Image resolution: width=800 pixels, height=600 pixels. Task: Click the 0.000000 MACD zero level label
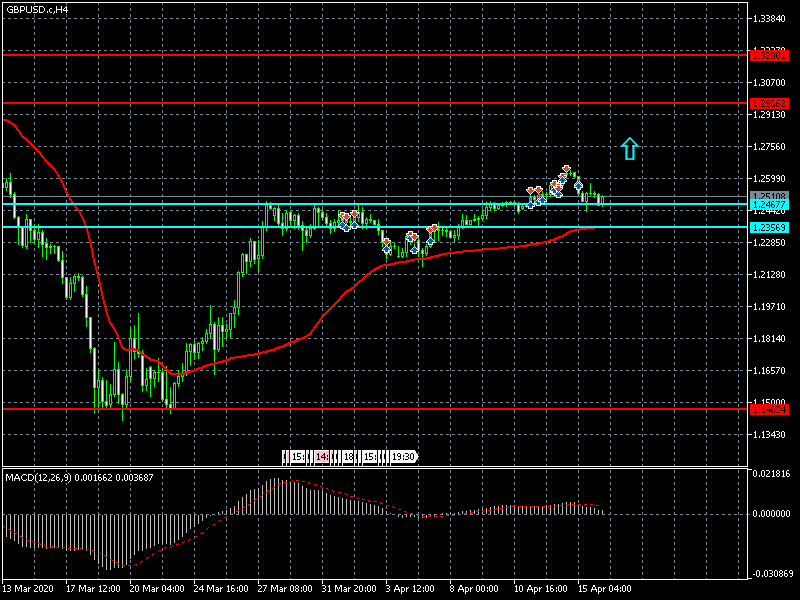771,514
